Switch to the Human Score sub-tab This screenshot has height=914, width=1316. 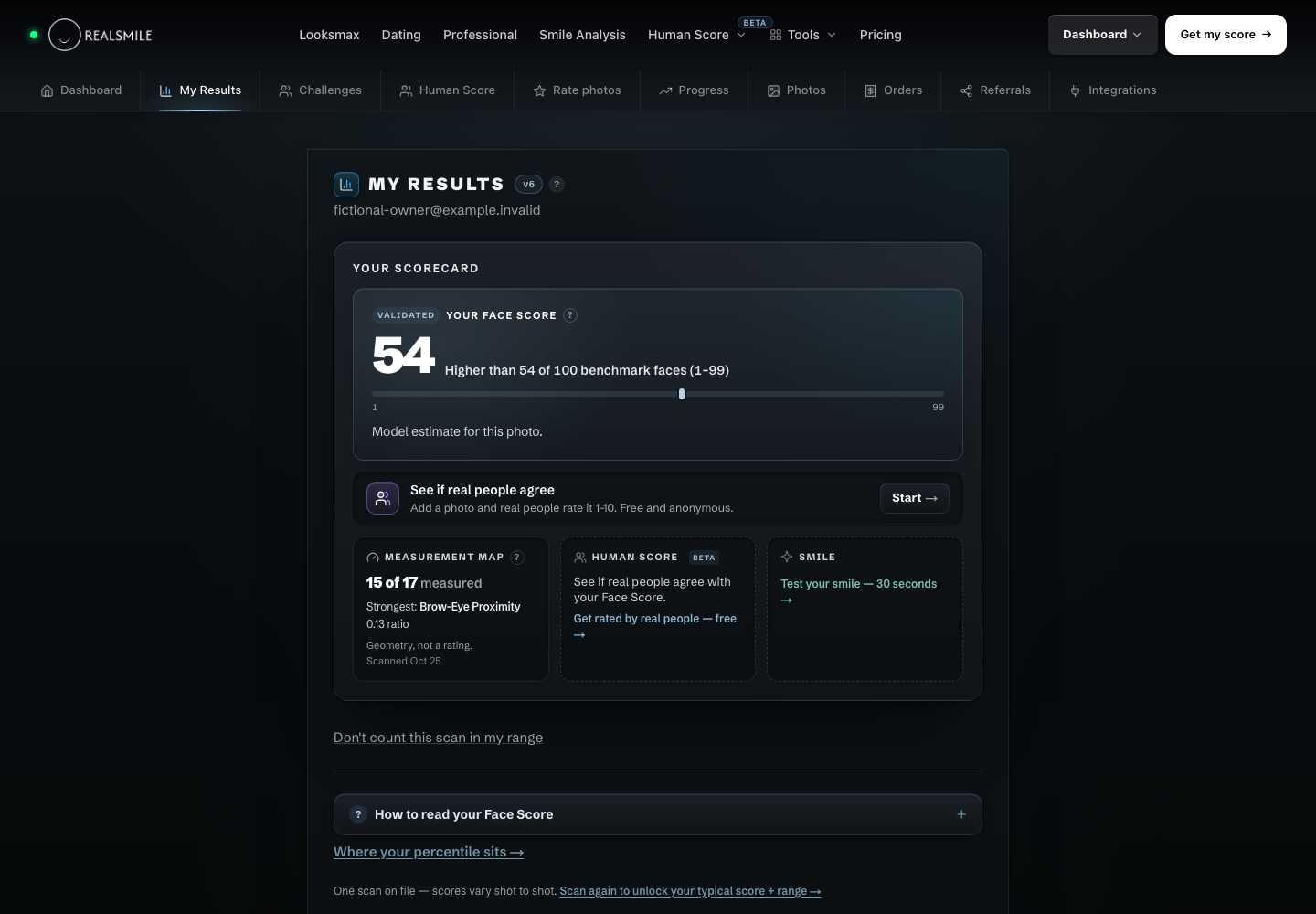point(447,90)
